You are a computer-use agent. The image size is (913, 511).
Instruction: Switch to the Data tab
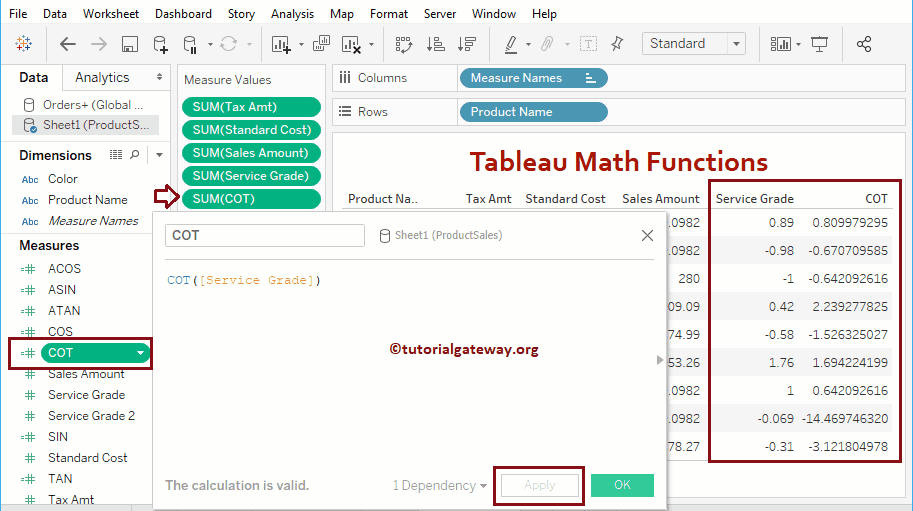click(x=34, y=77)
